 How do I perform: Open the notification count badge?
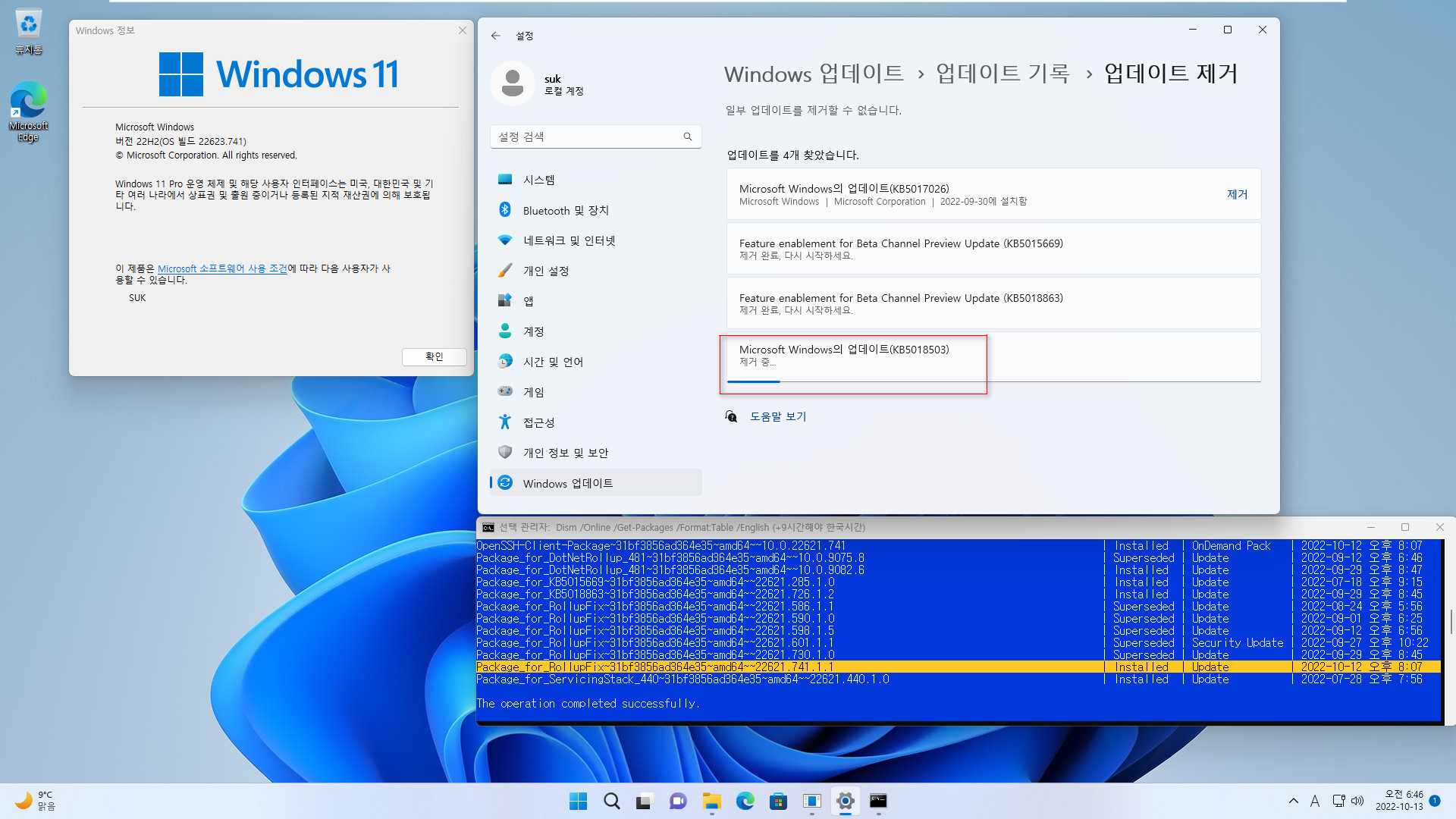1435,801
